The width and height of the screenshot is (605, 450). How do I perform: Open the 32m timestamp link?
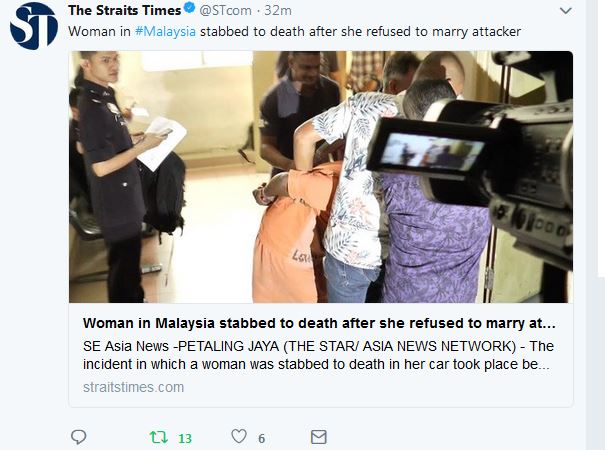278,10
